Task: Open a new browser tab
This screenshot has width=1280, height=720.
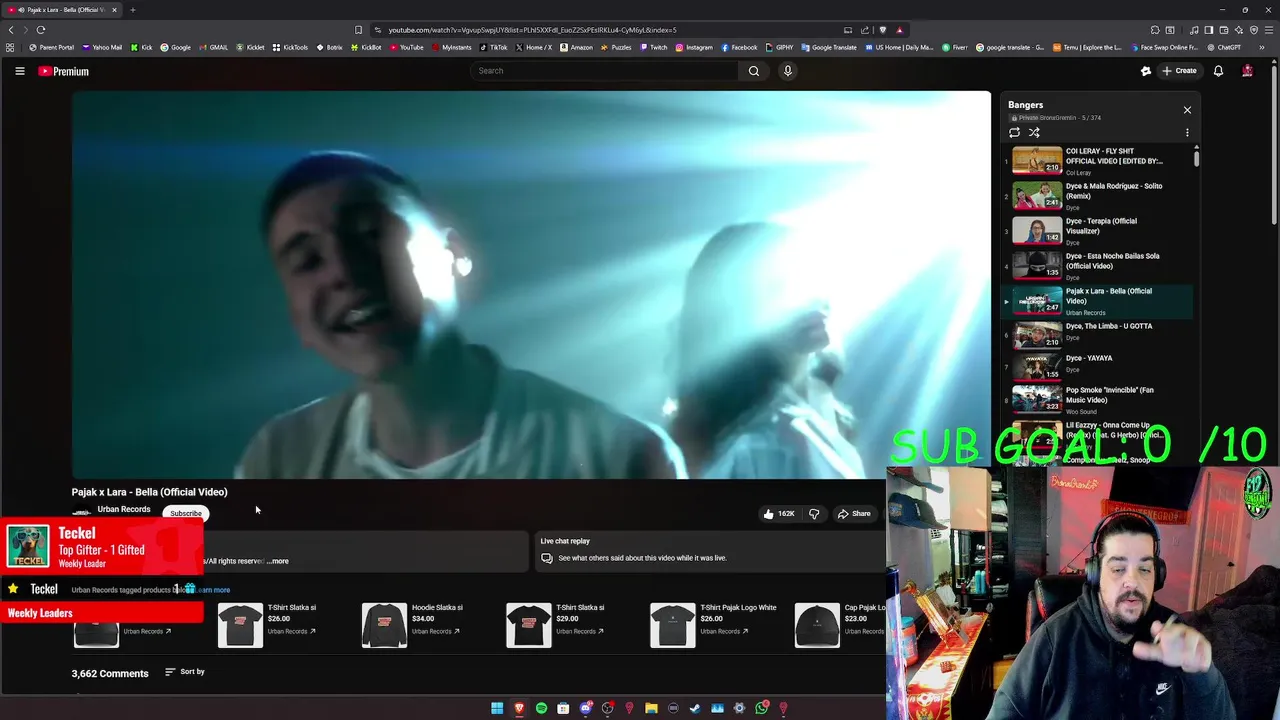Action: 132,10
